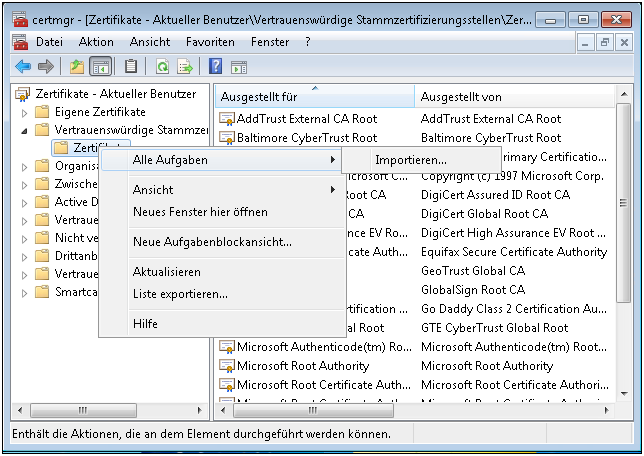
Task: Expand the Drittanbieter tree node arrow
Action: (25, 257)
